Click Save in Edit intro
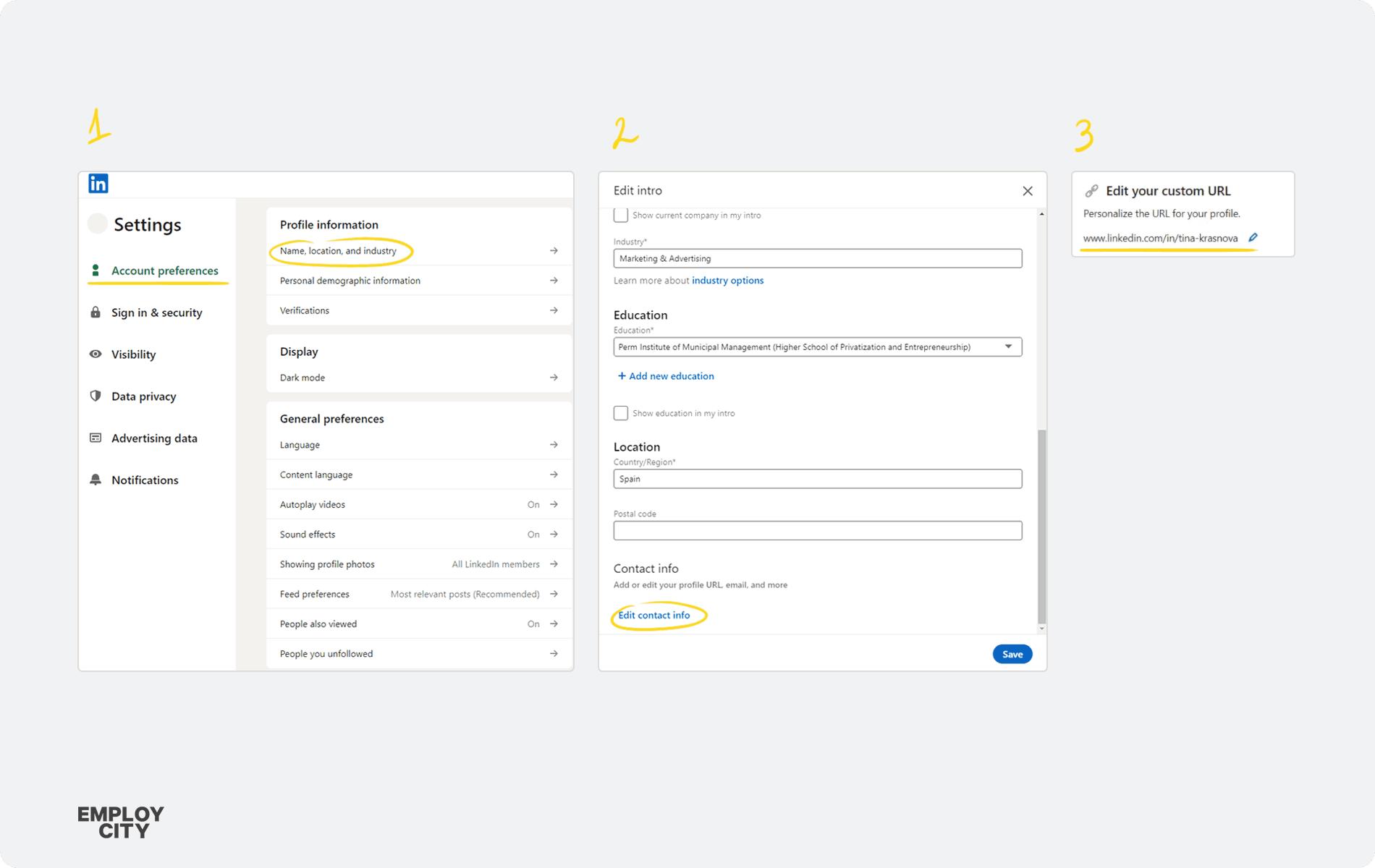1375x868 pixels. coord(1012,654)
